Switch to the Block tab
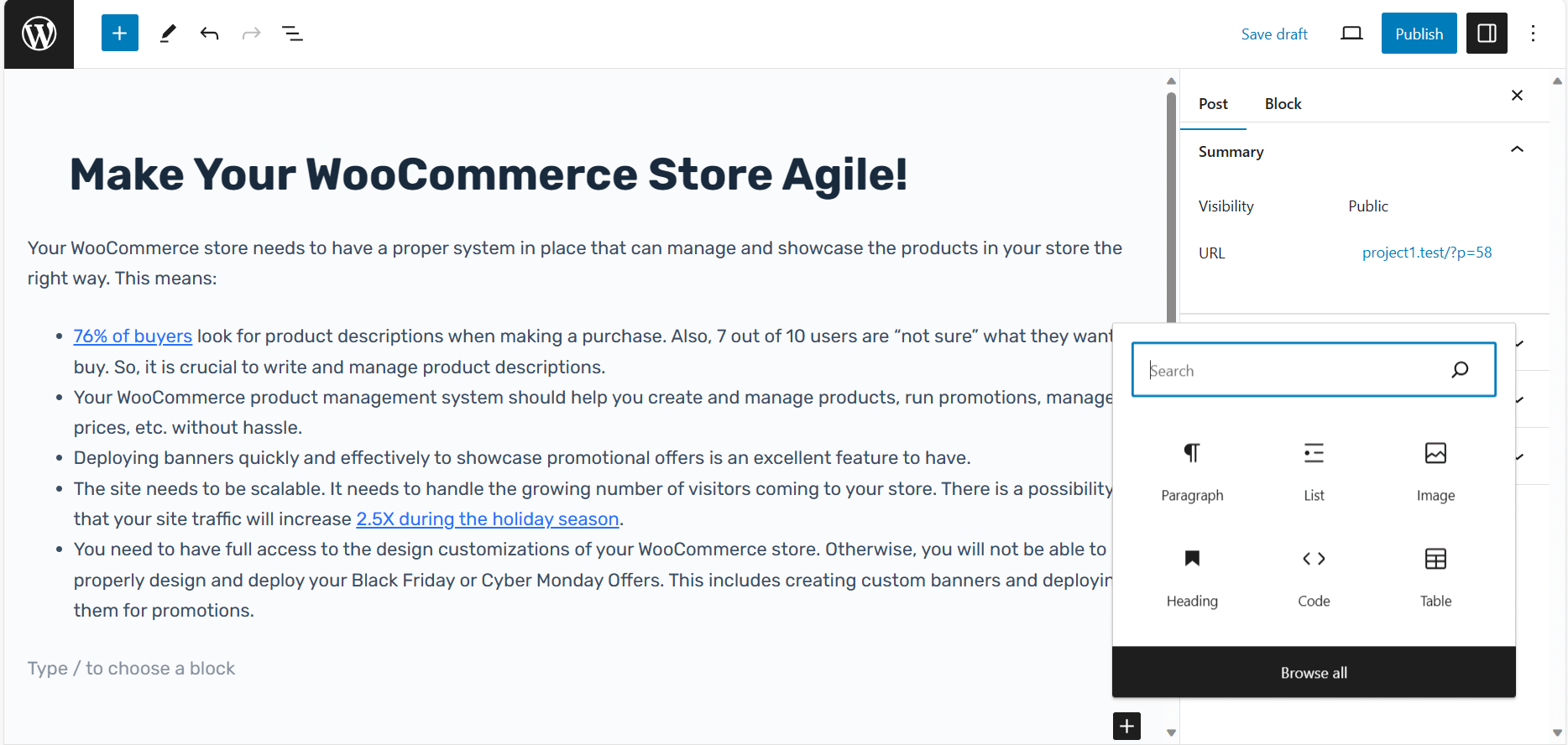This screenshot has width=1568, height=745. click(x=1283, y=104)
